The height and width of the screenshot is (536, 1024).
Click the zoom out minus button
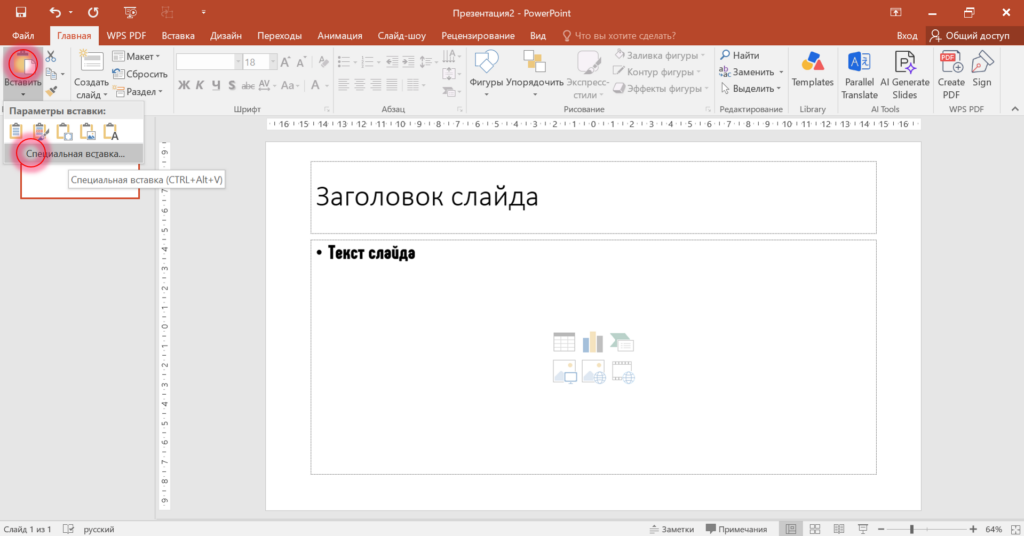881,529
